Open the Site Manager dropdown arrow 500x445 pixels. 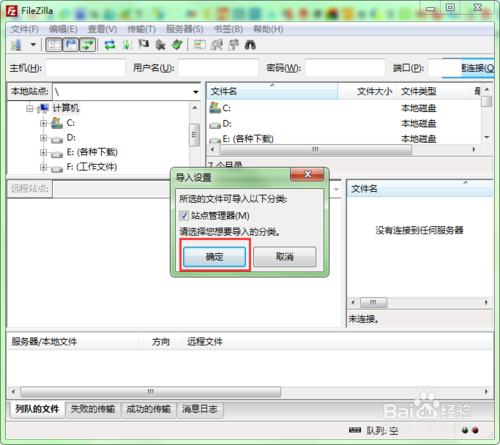point(33,45)
